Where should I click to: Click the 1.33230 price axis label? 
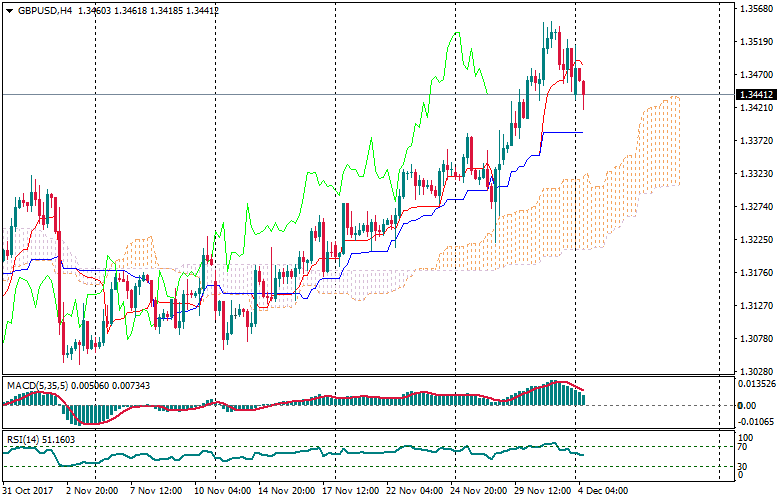click(755, 174)
